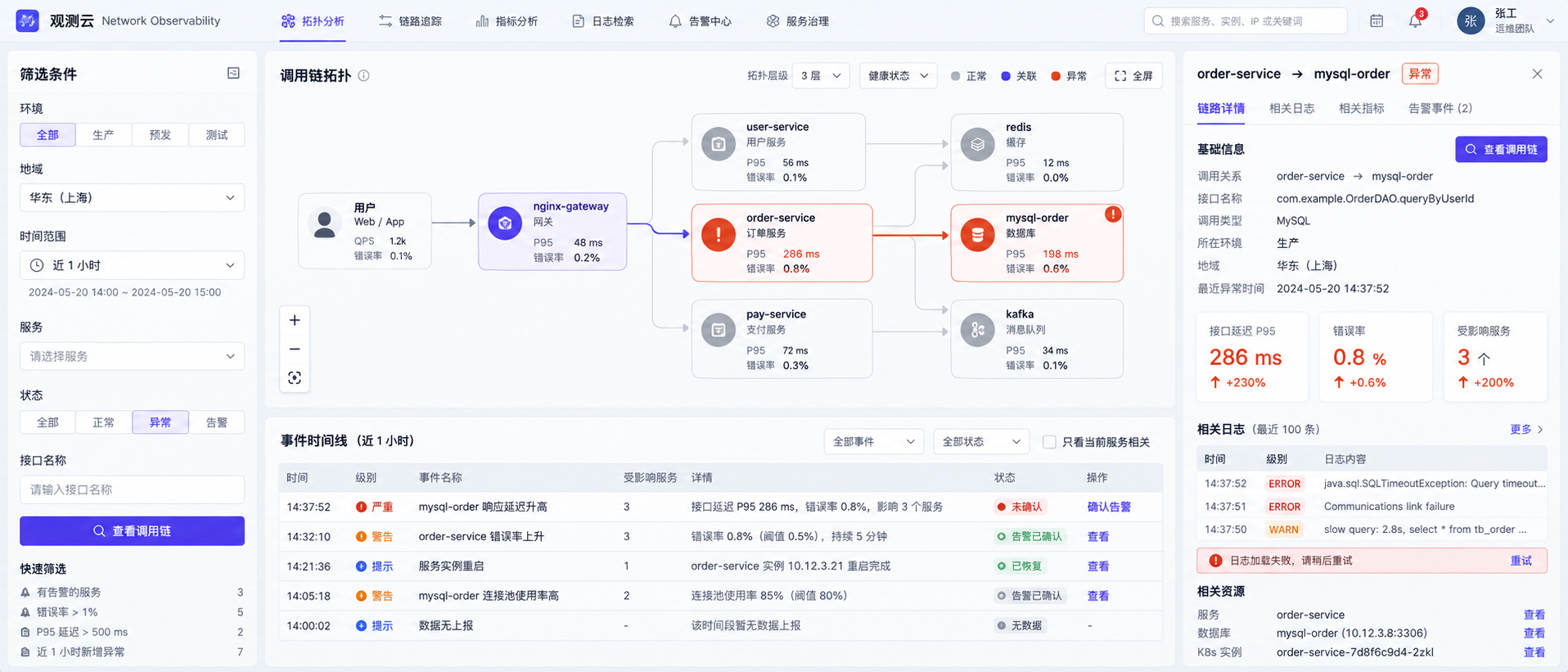Click the 关联 blue legend dot

pyautogui.click(x=1006, y=76)
